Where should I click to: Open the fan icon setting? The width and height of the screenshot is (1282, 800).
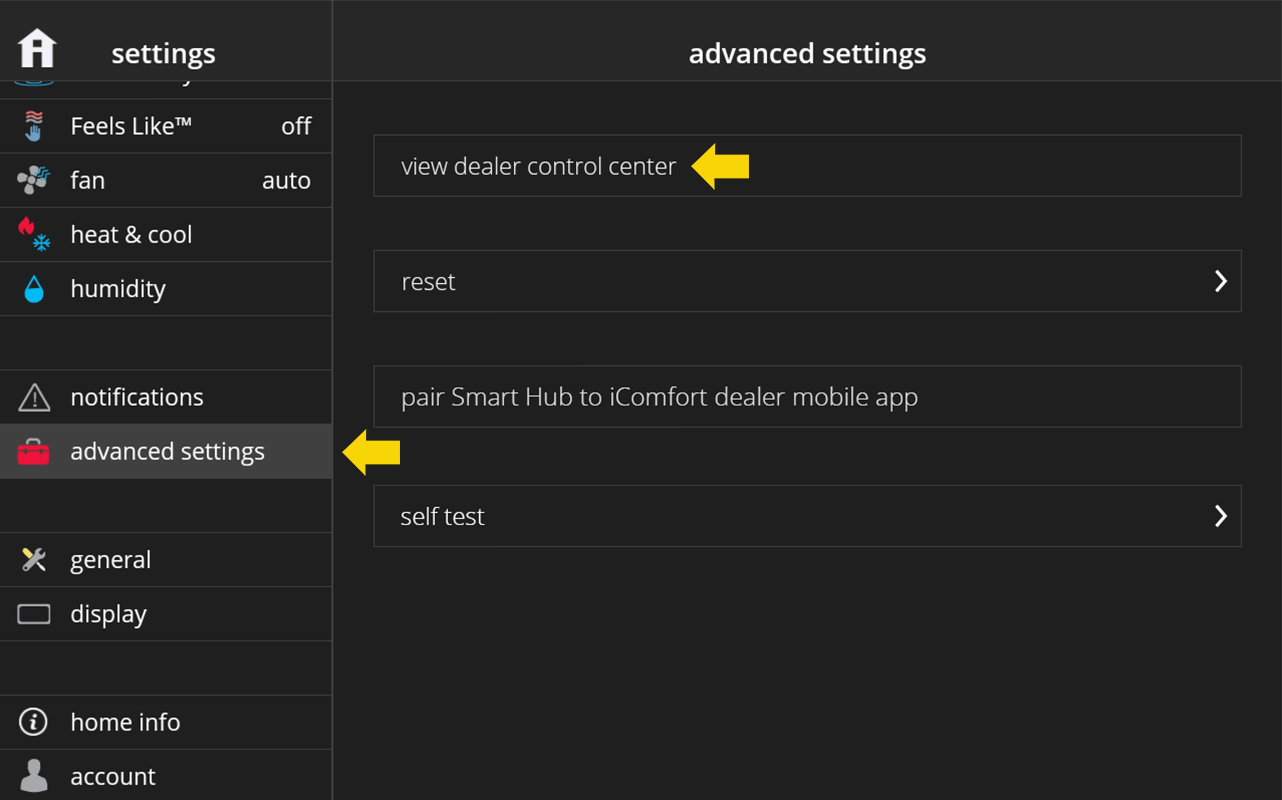point(34,180)
